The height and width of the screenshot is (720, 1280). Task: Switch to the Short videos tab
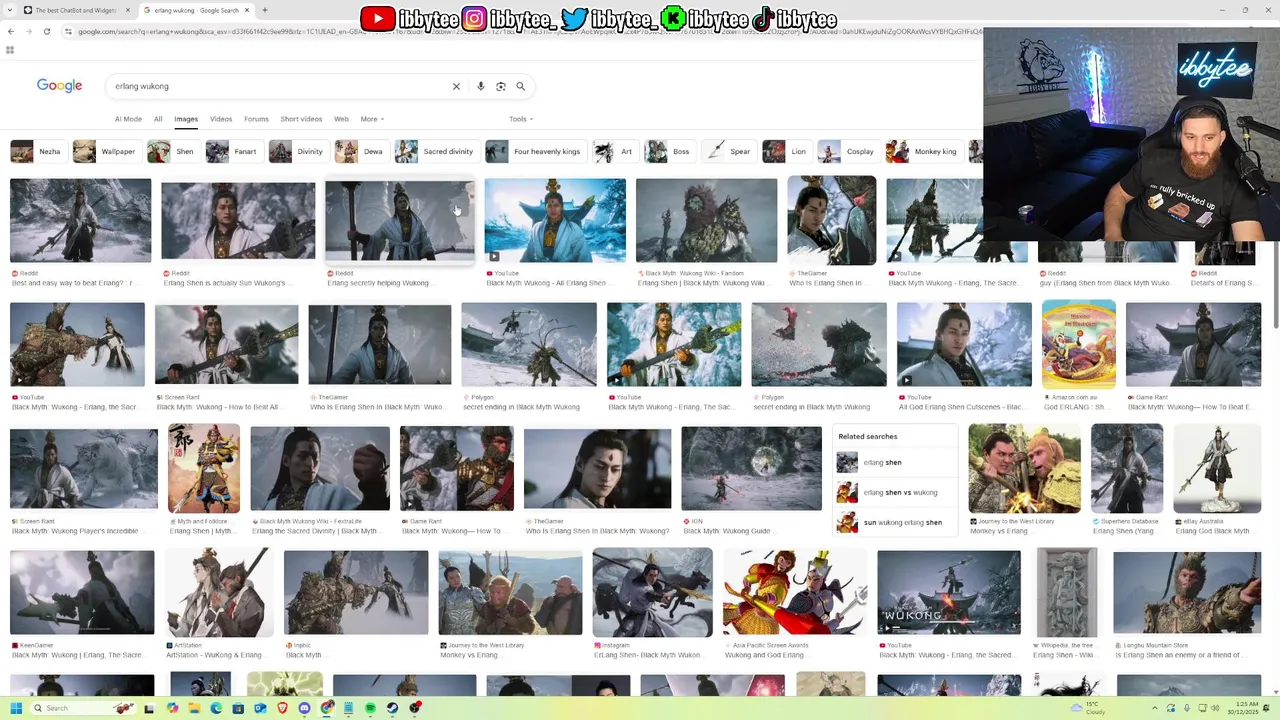point(301,119)
